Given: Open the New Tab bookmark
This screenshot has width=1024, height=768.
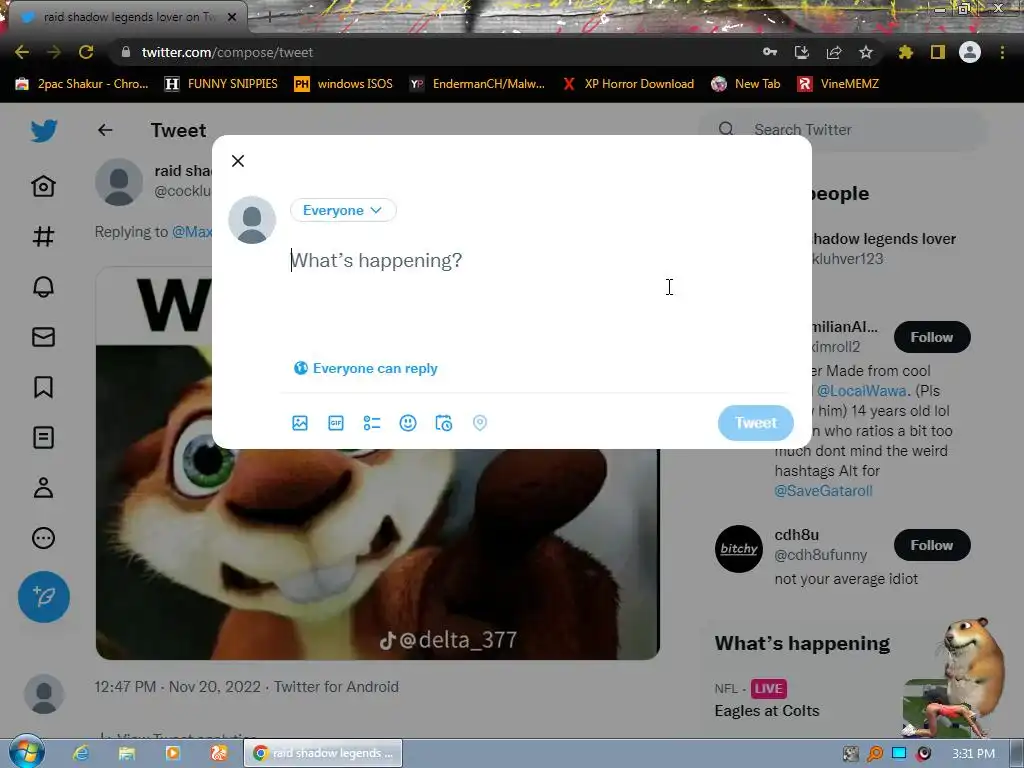Looking at the screenshot, I should coord(746,84).
